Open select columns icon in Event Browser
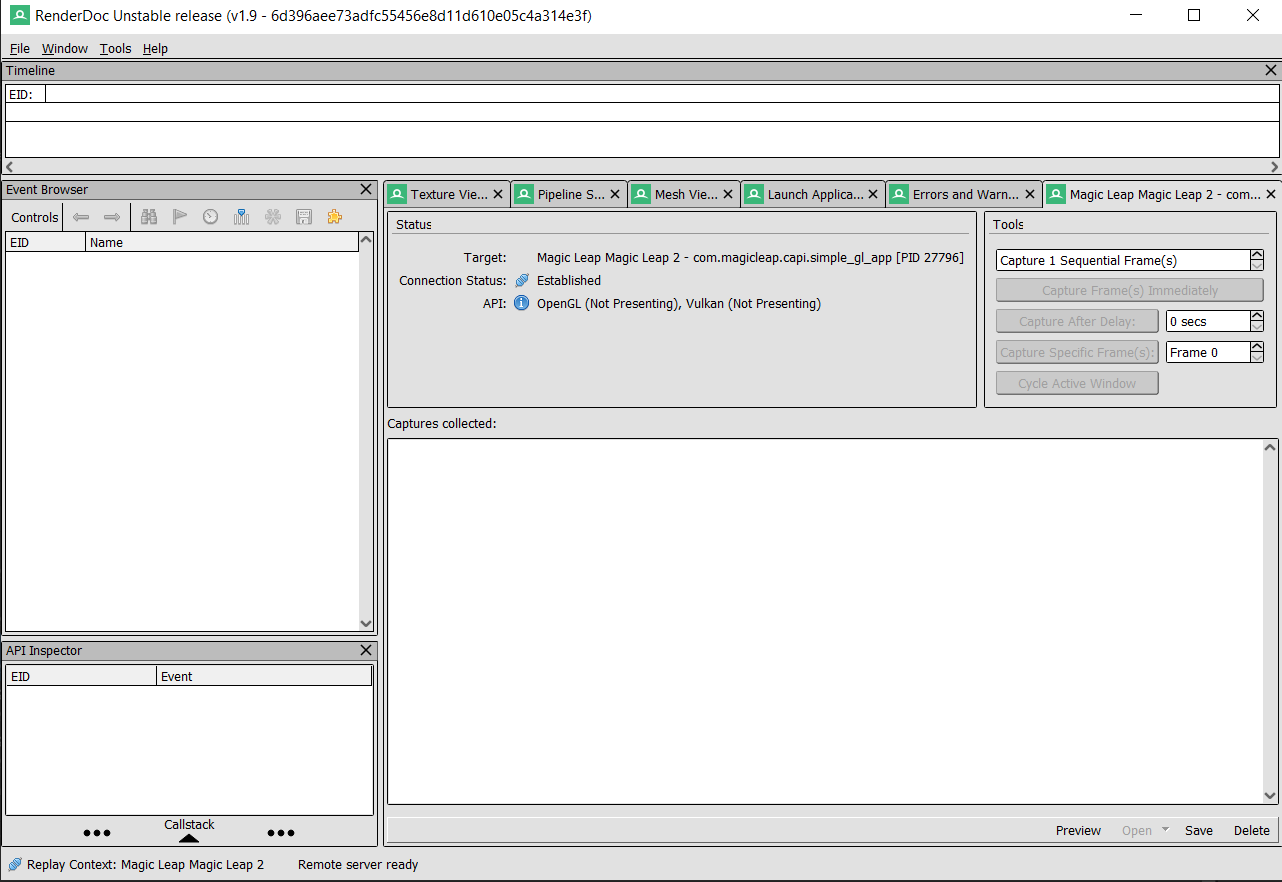This screenshot has width=1282, height=882. tap(241, 217)
